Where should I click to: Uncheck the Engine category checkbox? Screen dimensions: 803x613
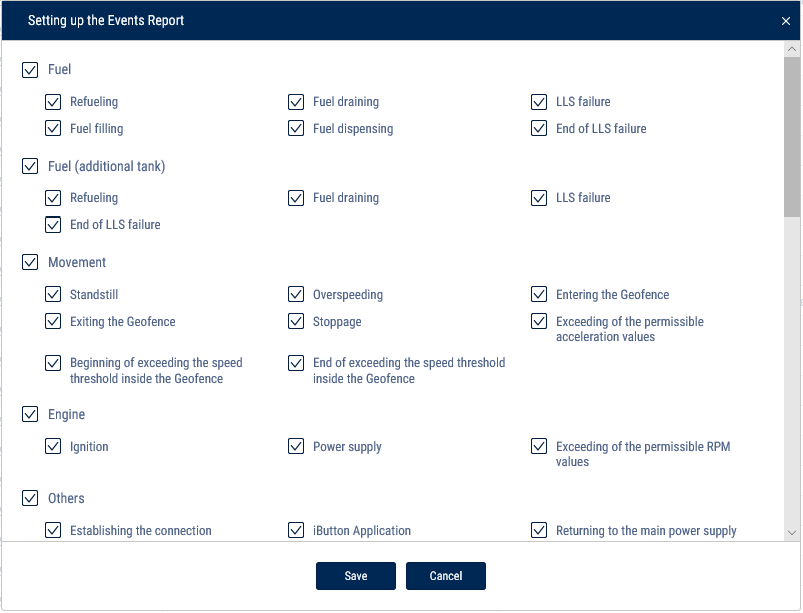pyautogui.click(x=30, y=414)
